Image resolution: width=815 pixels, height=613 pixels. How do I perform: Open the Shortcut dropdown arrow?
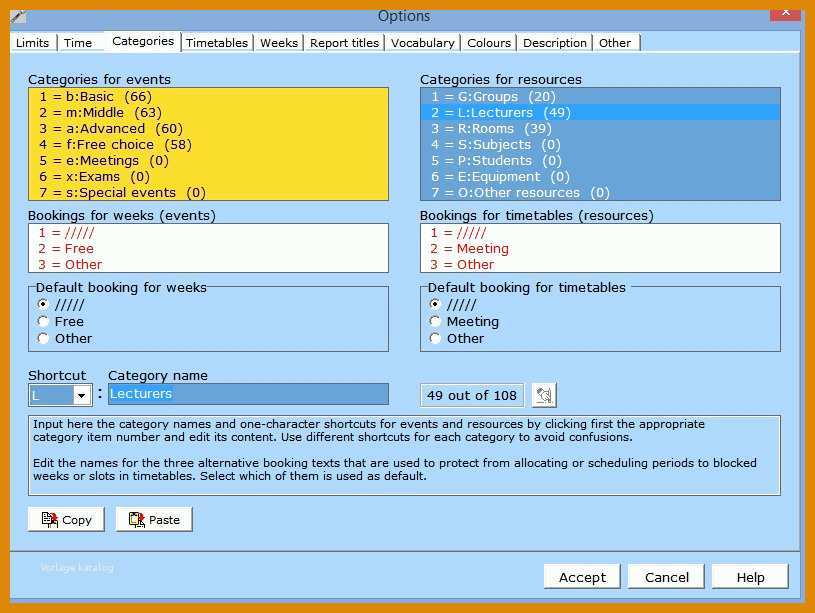click(x=82, y=396)
